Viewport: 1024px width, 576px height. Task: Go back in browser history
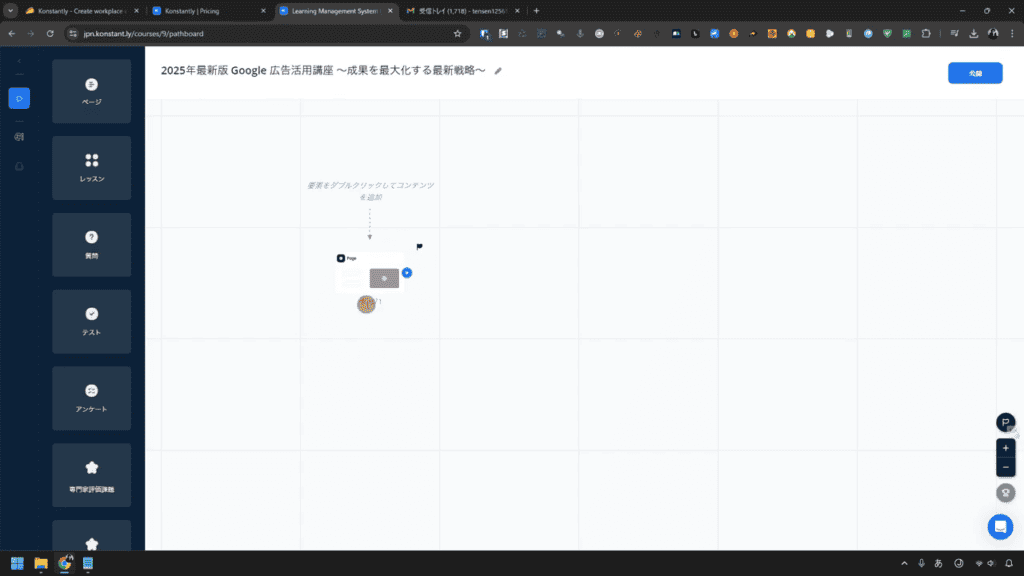click(12, 33)
